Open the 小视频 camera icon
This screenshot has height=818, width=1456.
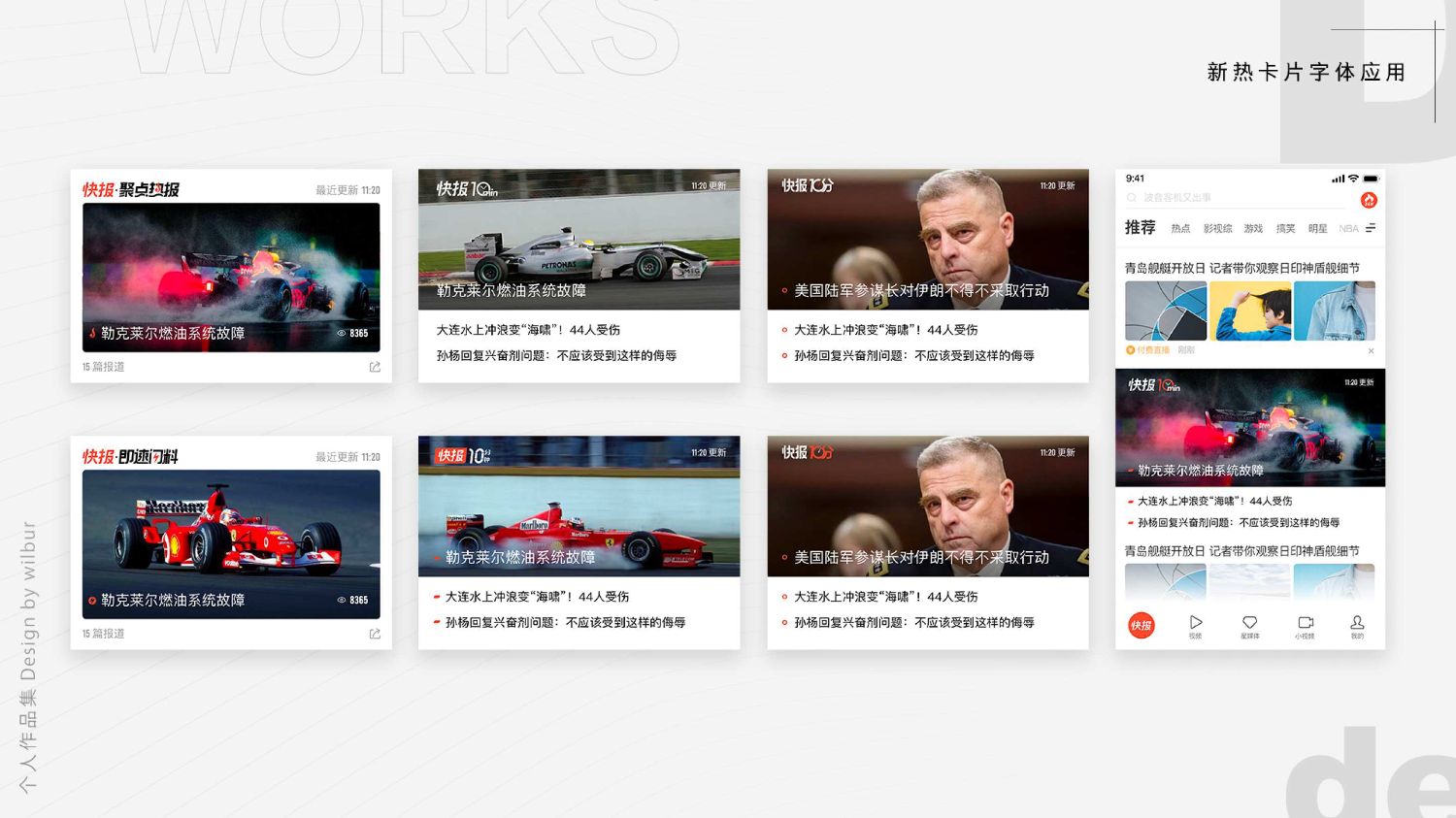(x=1305, y=623)
